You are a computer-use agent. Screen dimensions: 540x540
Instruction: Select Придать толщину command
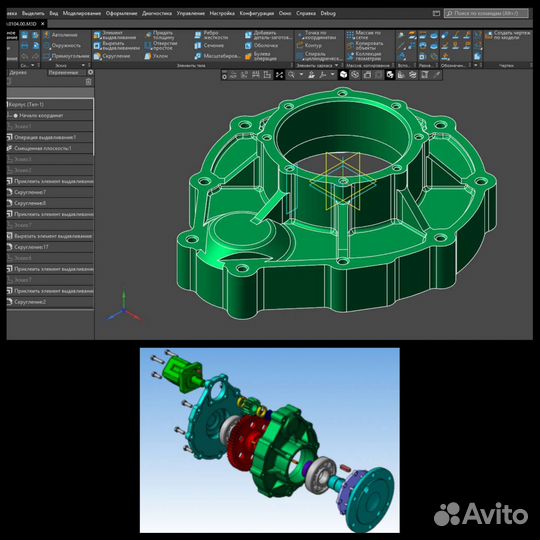pos(159,35)
